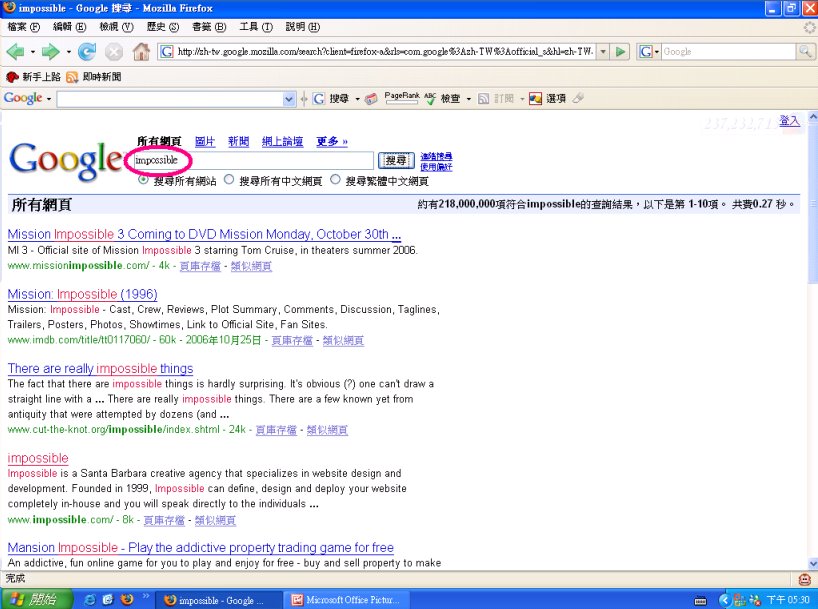Click the PageRank indicator in Google Toolbar
This screenshot has height=609, width=818.
point(402,98)
